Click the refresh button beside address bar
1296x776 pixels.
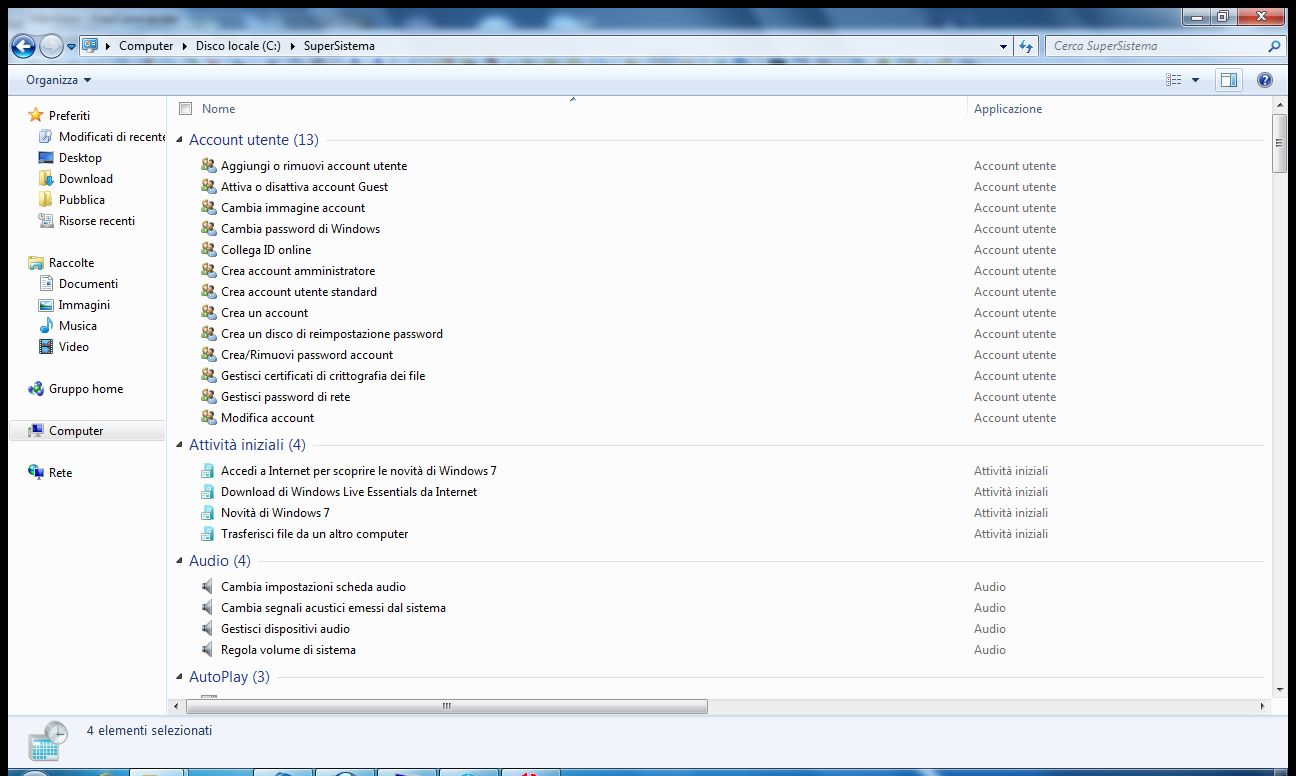(1026, 46)
